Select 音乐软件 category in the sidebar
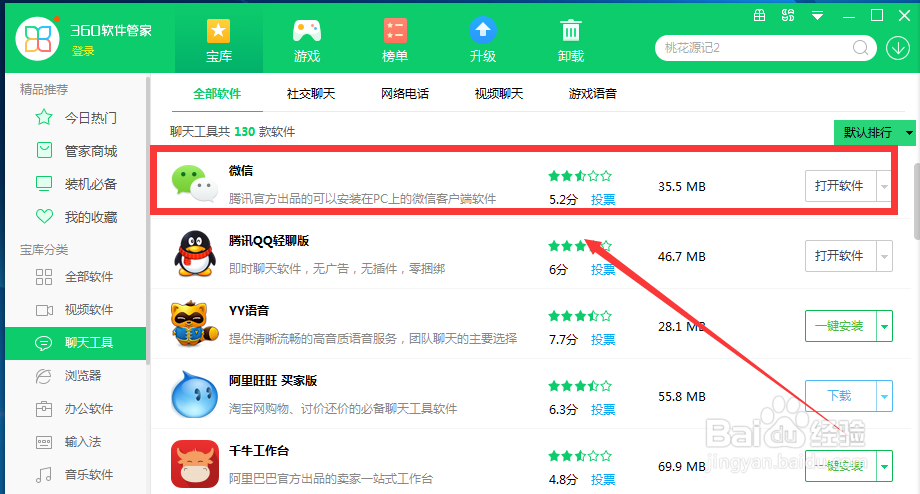920x494 pixels. point(75,475)
